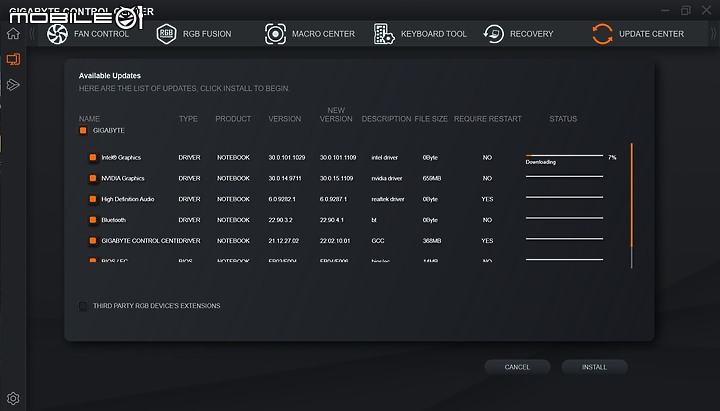Uncheck the NVIDIA Graphics driver checkbox

point(93,178)
